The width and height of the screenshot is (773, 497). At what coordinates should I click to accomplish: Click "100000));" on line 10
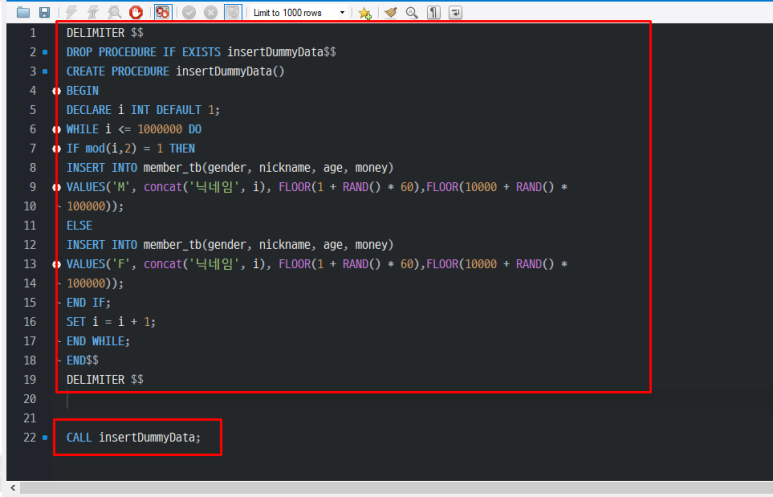95,206
